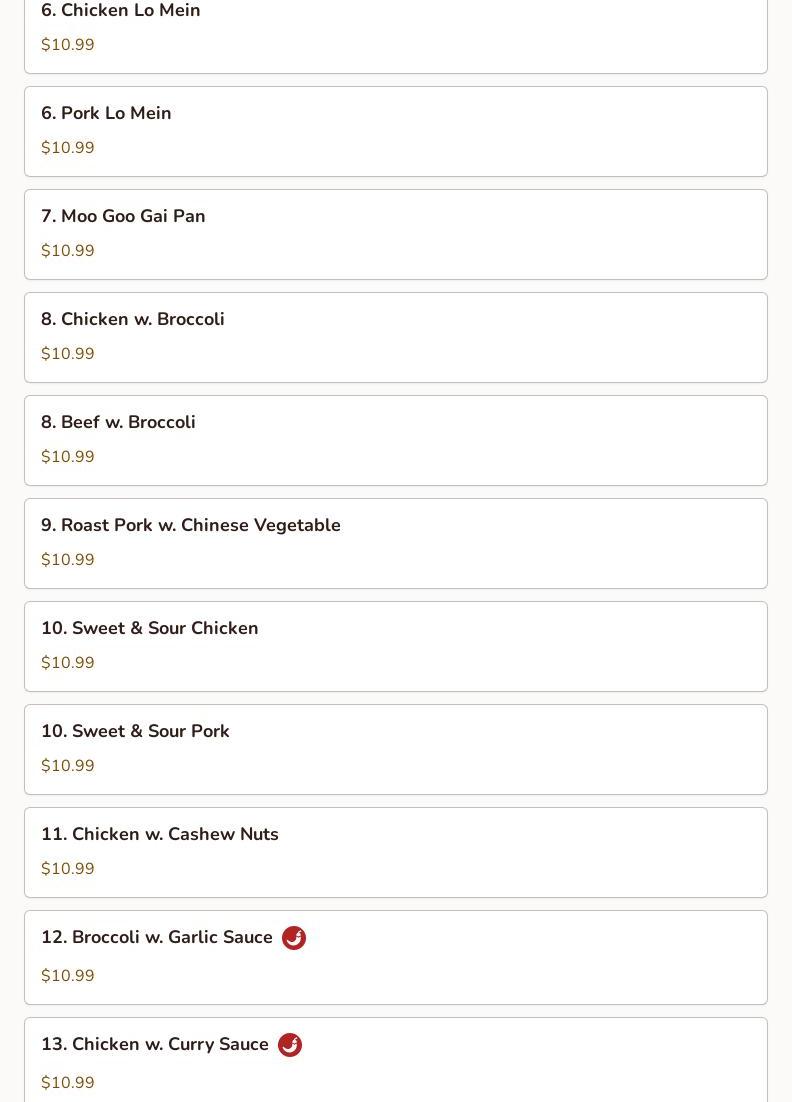Select 6. Pork Lo Mein menu item

click(396, 131)
